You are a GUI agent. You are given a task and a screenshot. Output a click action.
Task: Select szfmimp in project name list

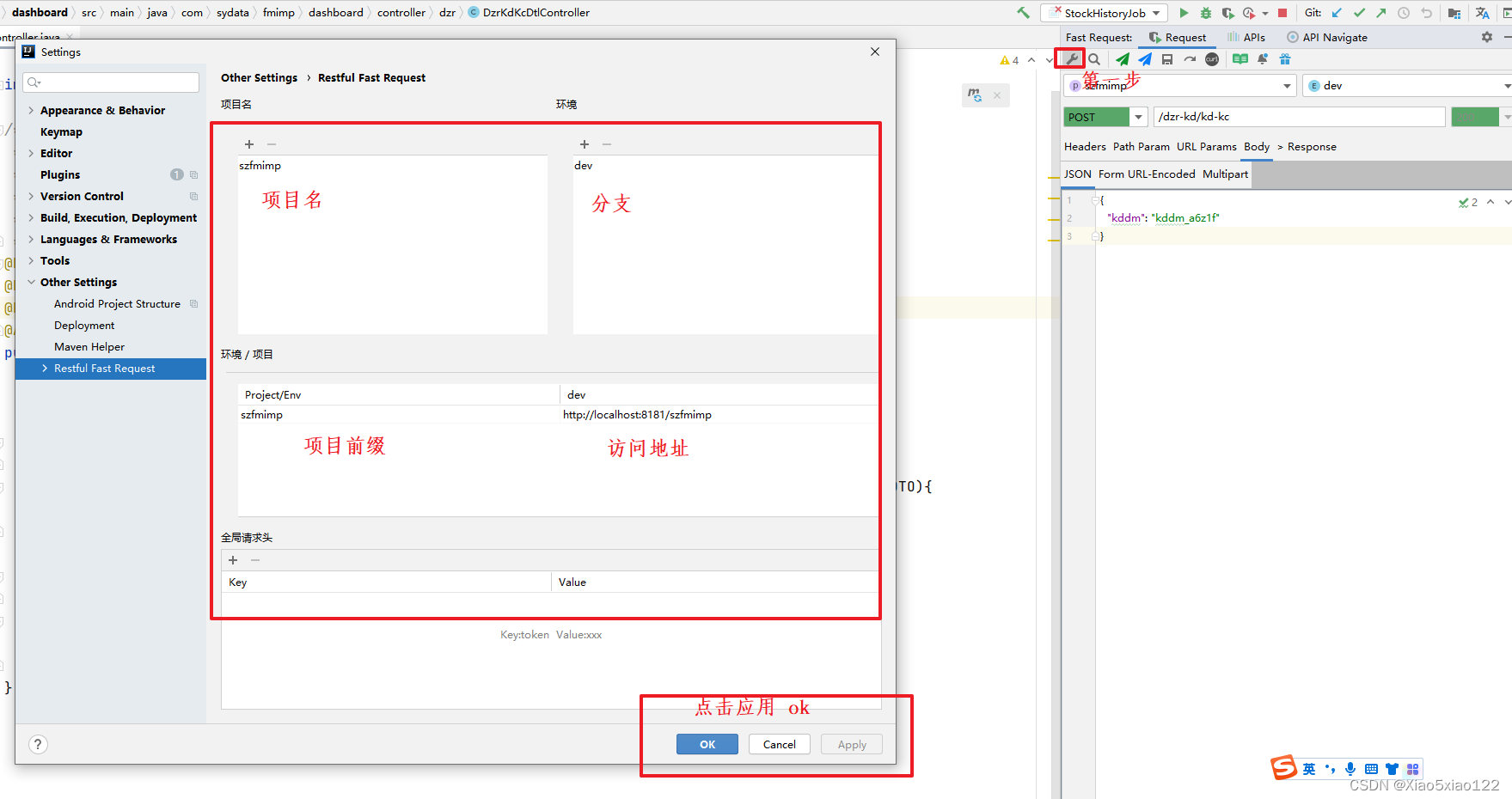coord(260,166)
